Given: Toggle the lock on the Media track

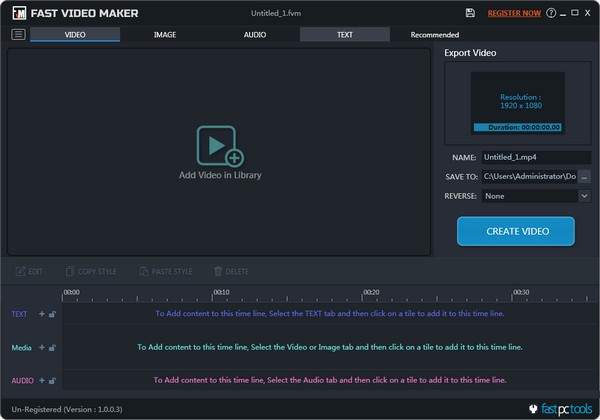Looking at the screenshot, I should (x=52, y=347).
